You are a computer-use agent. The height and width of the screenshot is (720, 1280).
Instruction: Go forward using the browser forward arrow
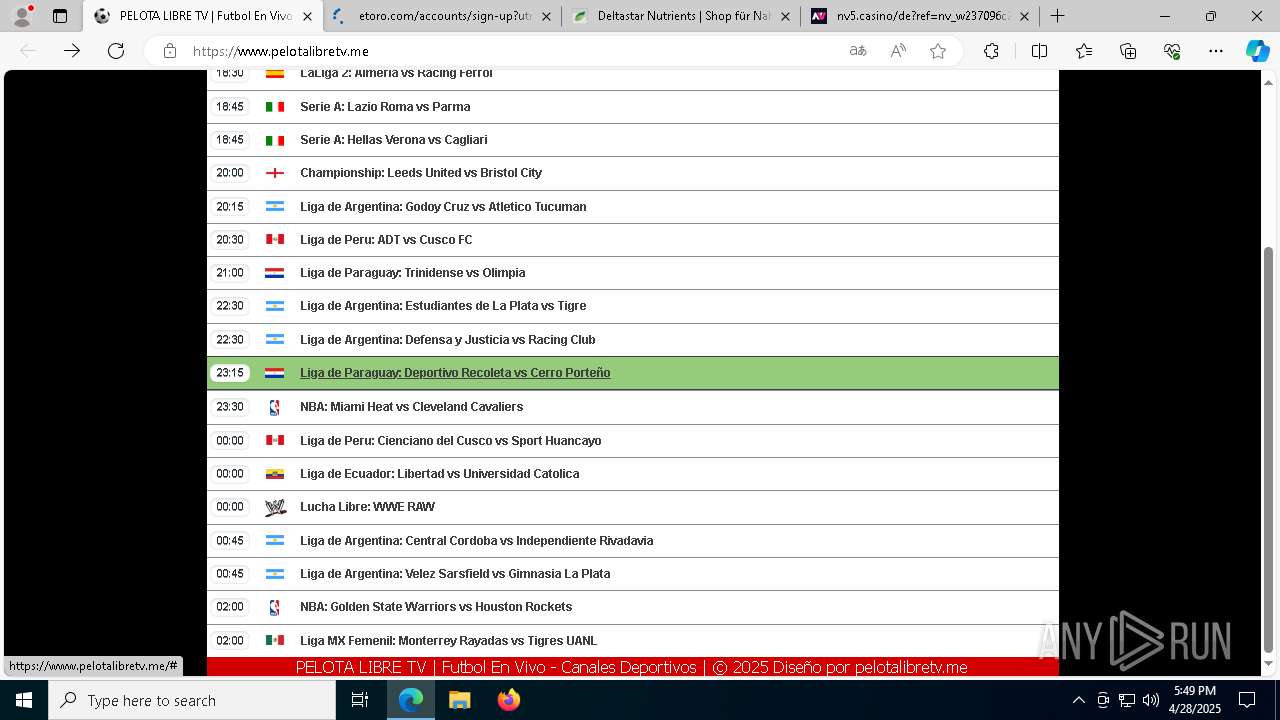pos(72,51)
